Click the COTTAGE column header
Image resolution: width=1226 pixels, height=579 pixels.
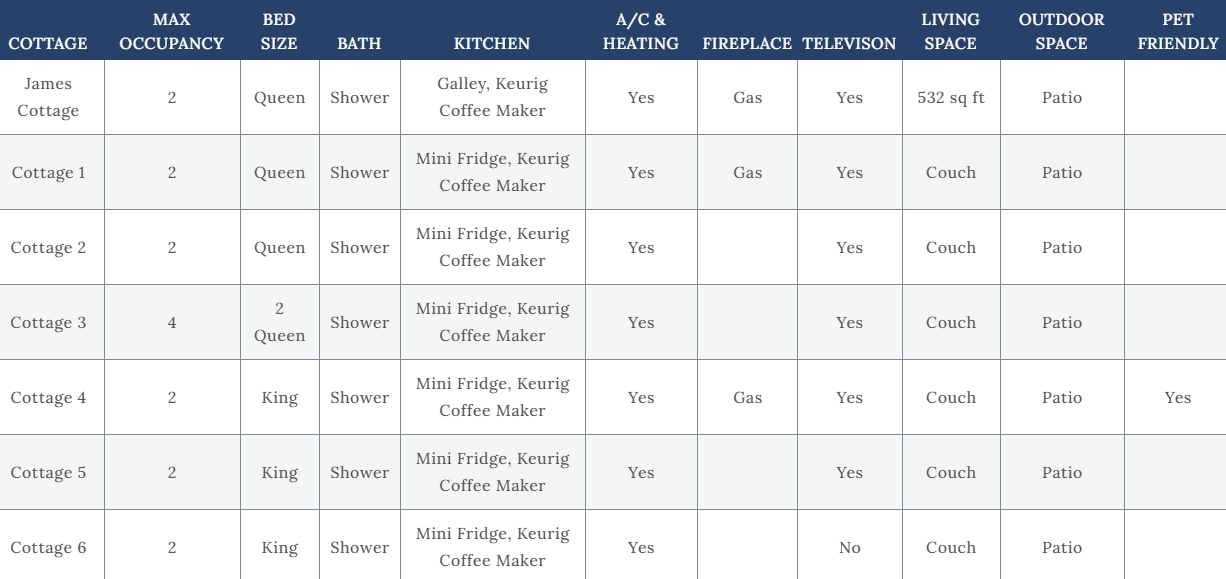tap(48, 43)
